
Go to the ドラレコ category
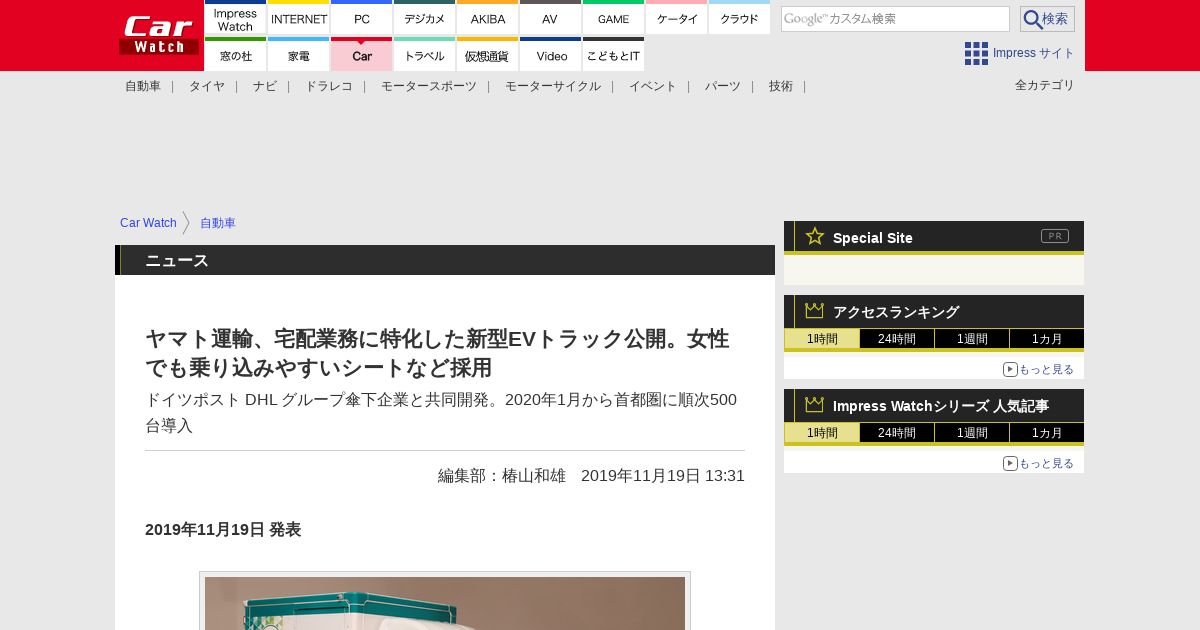point(329,86)
